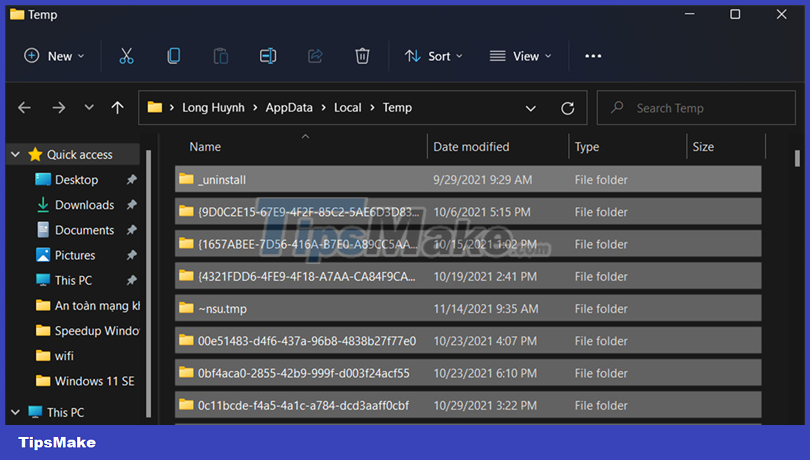Viewport: 810px width, 460px height.
Task: Click the Search Temp input field
Action: [696, 108]
